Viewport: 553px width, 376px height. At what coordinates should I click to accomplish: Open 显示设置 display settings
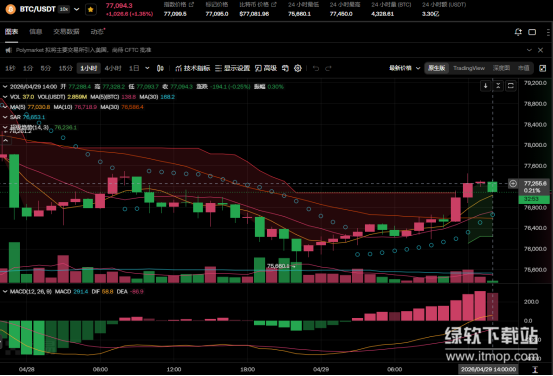coord(233,68)
